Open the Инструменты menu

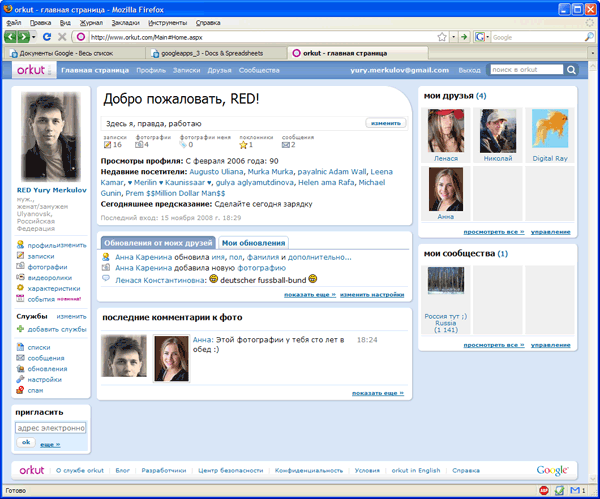(x=168, y=23)
